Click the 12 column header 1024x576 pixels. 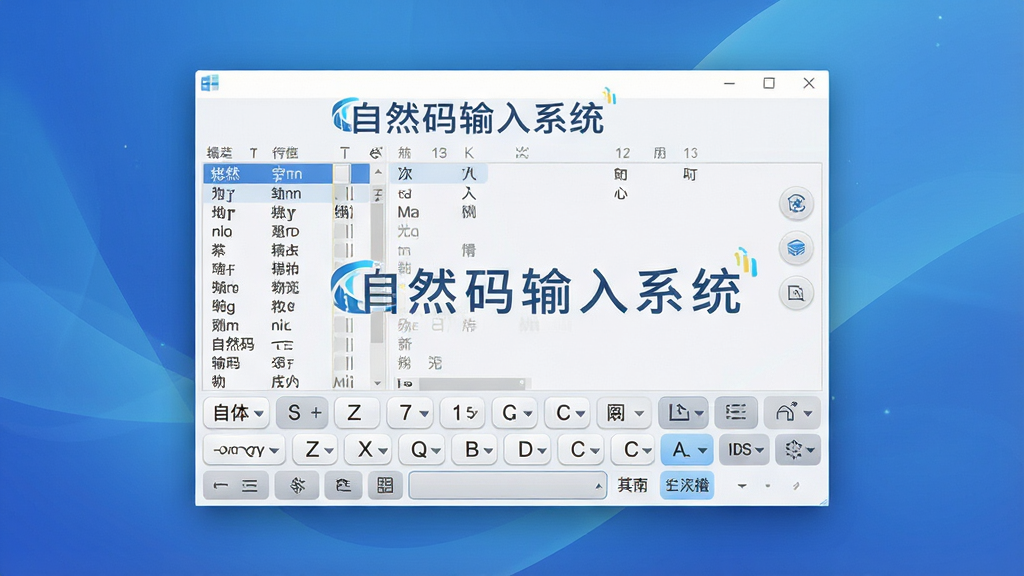click(622, 153)
